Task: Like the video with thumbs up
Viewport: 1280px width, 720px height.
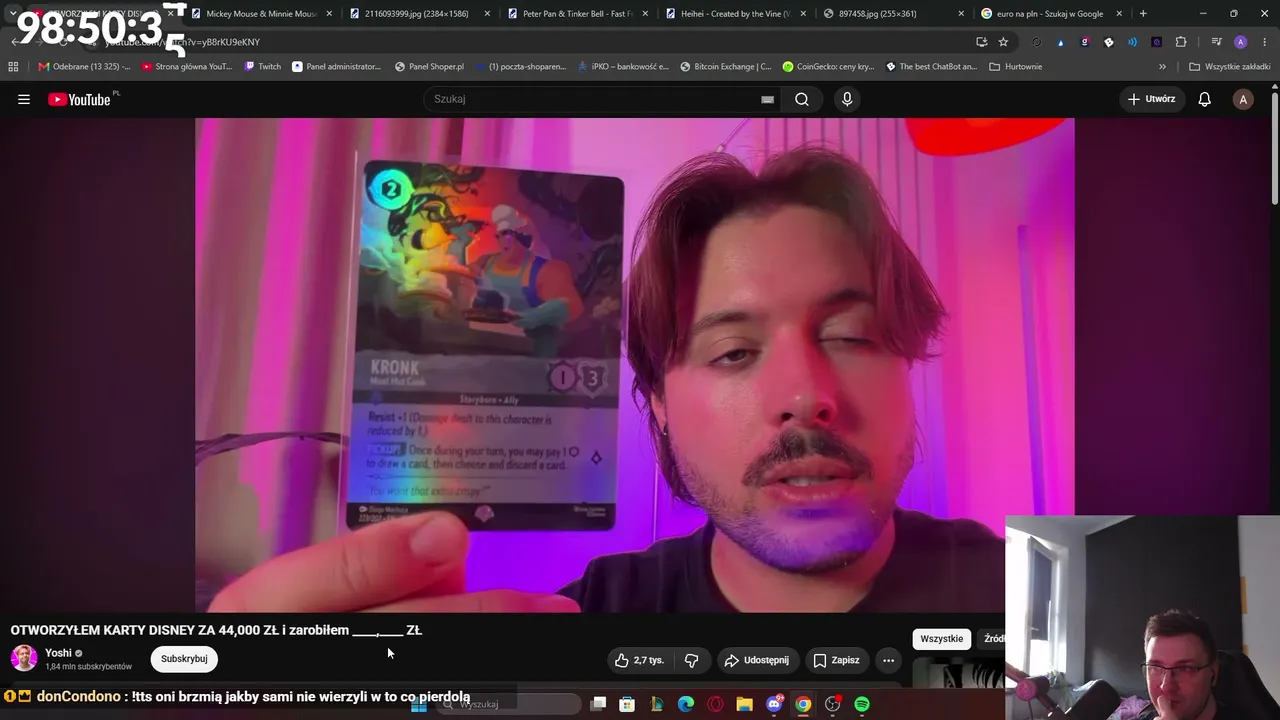Action: 640,660
